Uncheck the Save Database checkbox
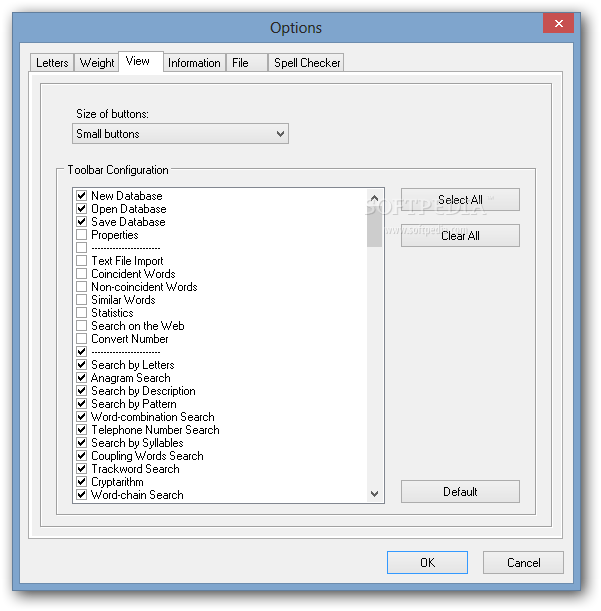The image size is (601, 611). (x=81, y=222)
